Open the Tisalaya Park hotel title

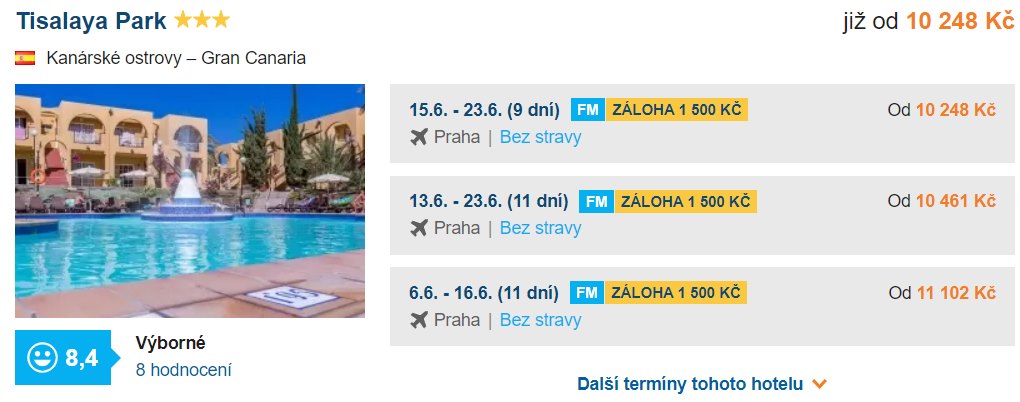pyautogui.click(x=91, y=21)
